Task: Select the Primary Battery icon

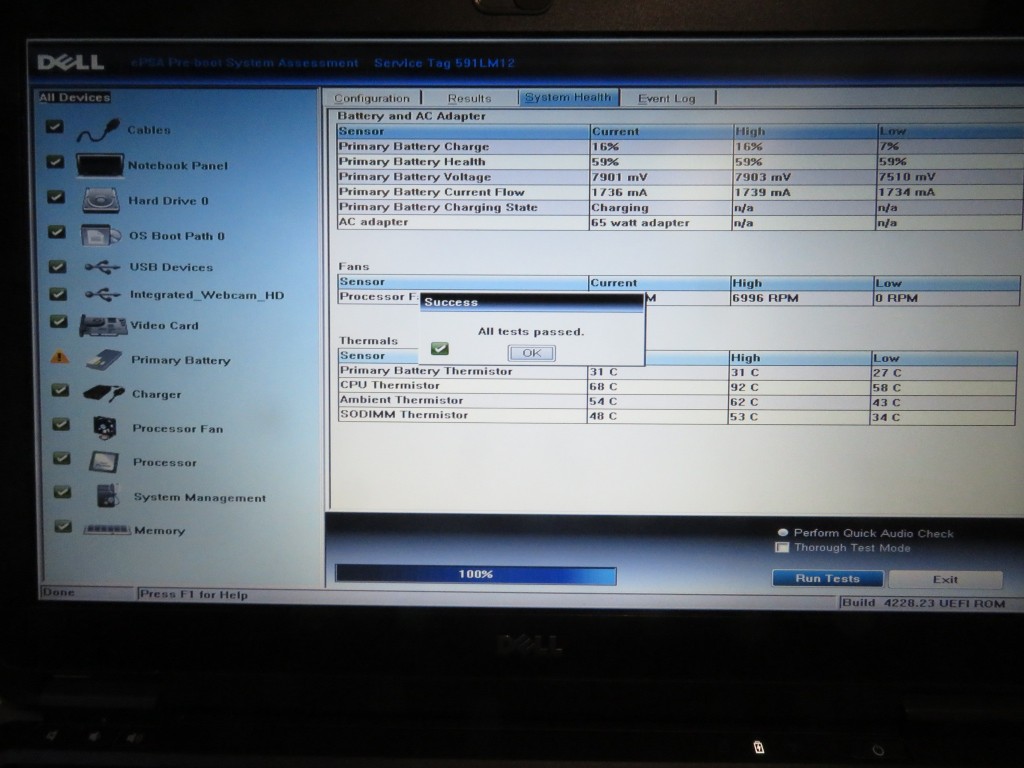Action: (104, 360)
